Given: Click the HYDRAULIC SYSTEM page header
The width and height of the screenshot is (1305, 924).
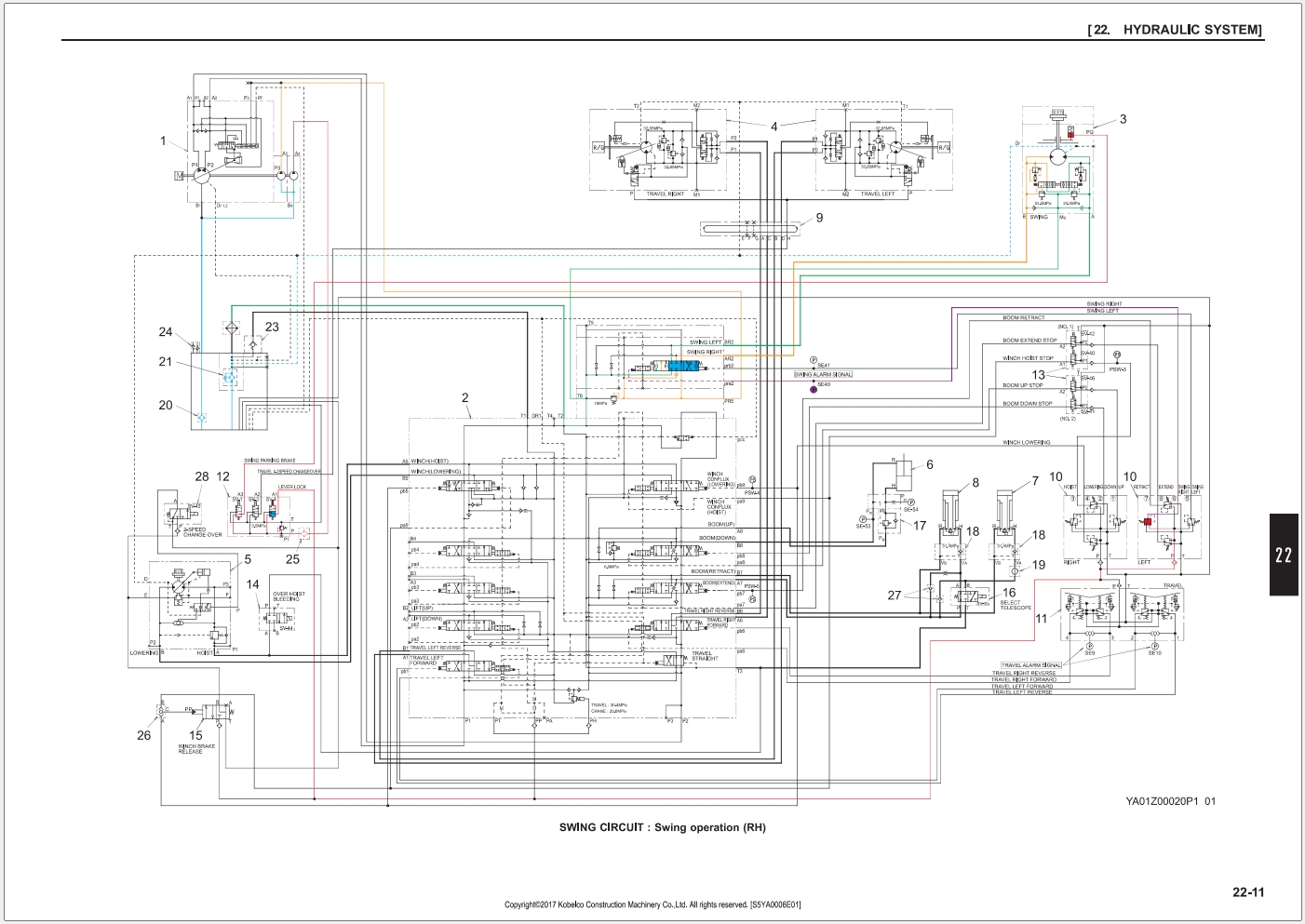Looking at the screenshot, I should click(x=1175, y=30).
